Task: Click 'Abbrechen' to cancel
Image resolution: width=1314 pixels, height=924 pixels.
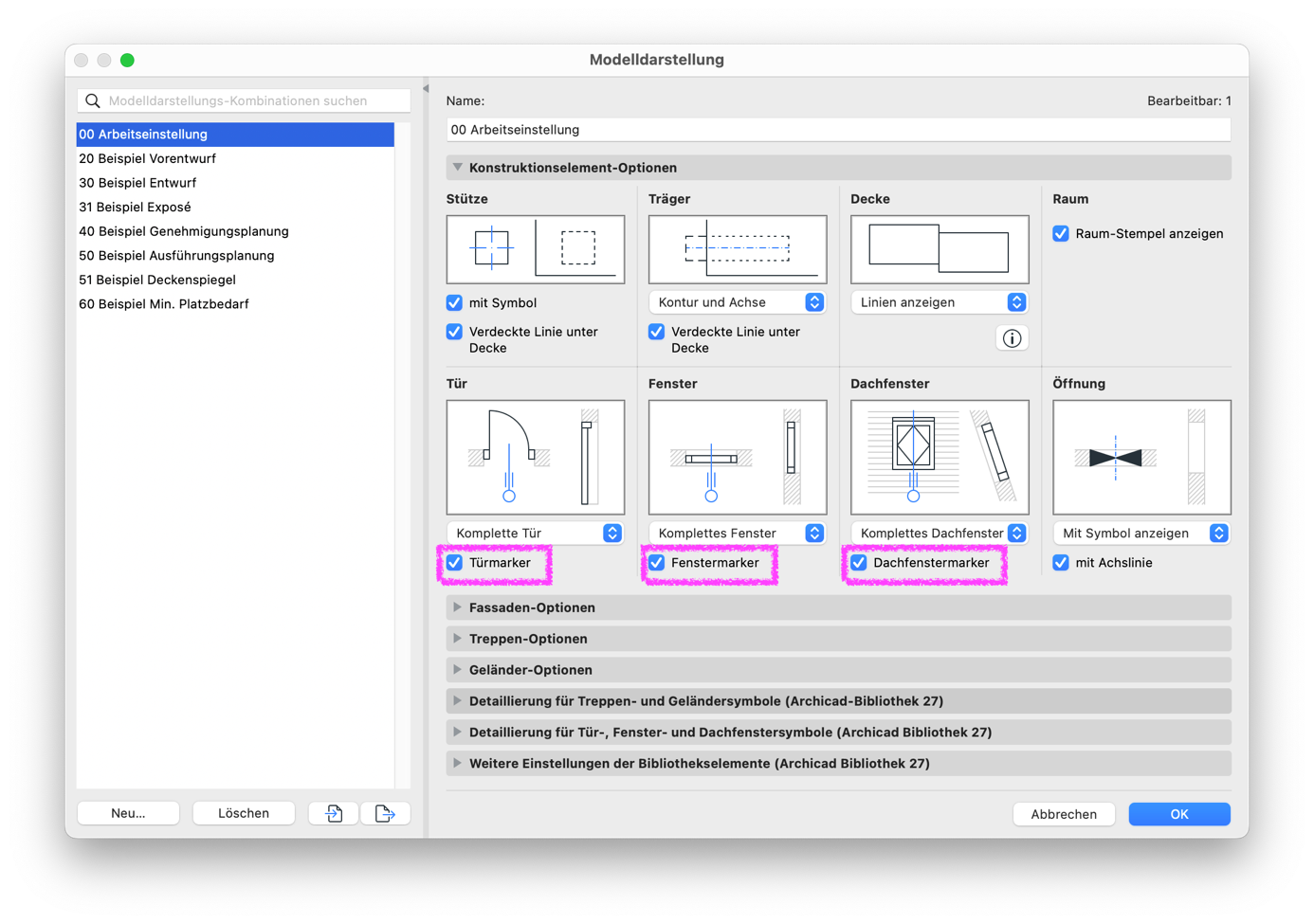Action: [1064, 814]
